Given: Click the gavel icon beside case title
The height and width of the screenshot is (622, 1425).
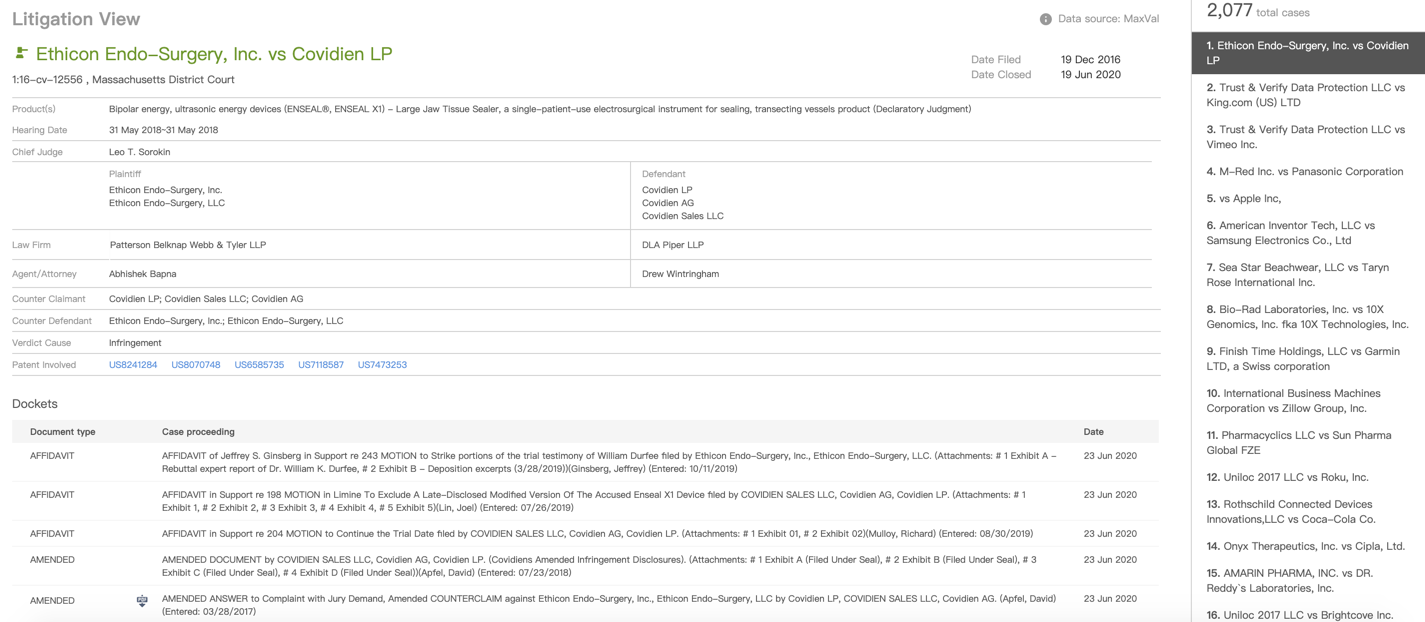Looking at the screenshot, I should [x=21, y=53].
